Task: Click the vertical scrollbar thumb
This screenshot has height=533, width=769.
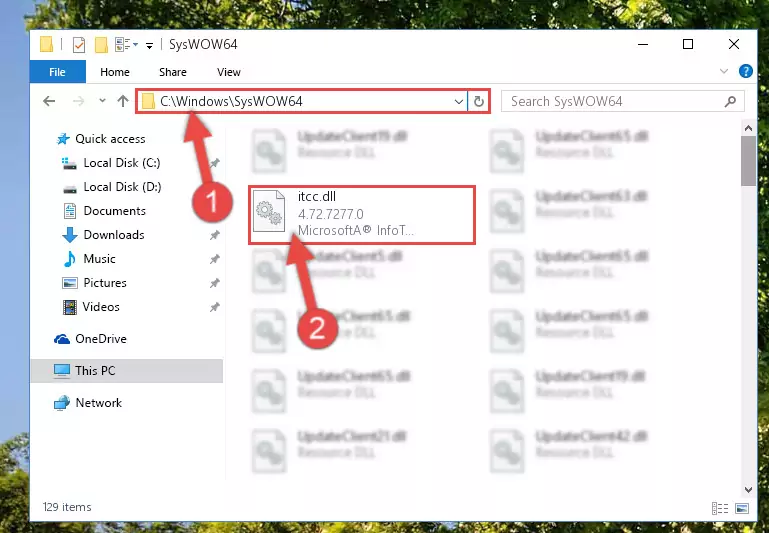Action: pos(748,161)
